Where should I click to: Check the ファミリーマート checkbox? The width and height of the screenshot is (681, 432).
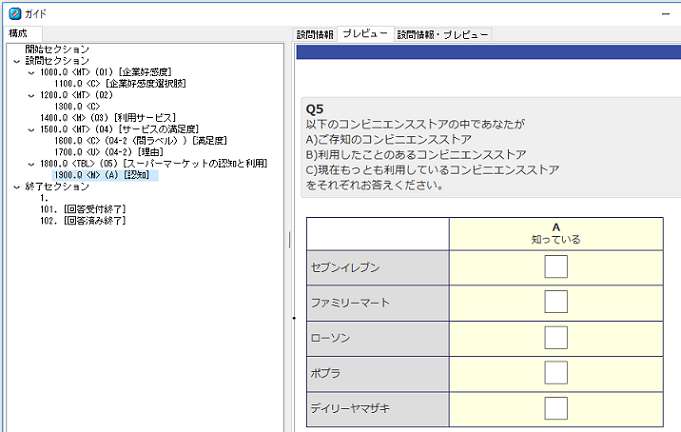(x=556, y=301)
